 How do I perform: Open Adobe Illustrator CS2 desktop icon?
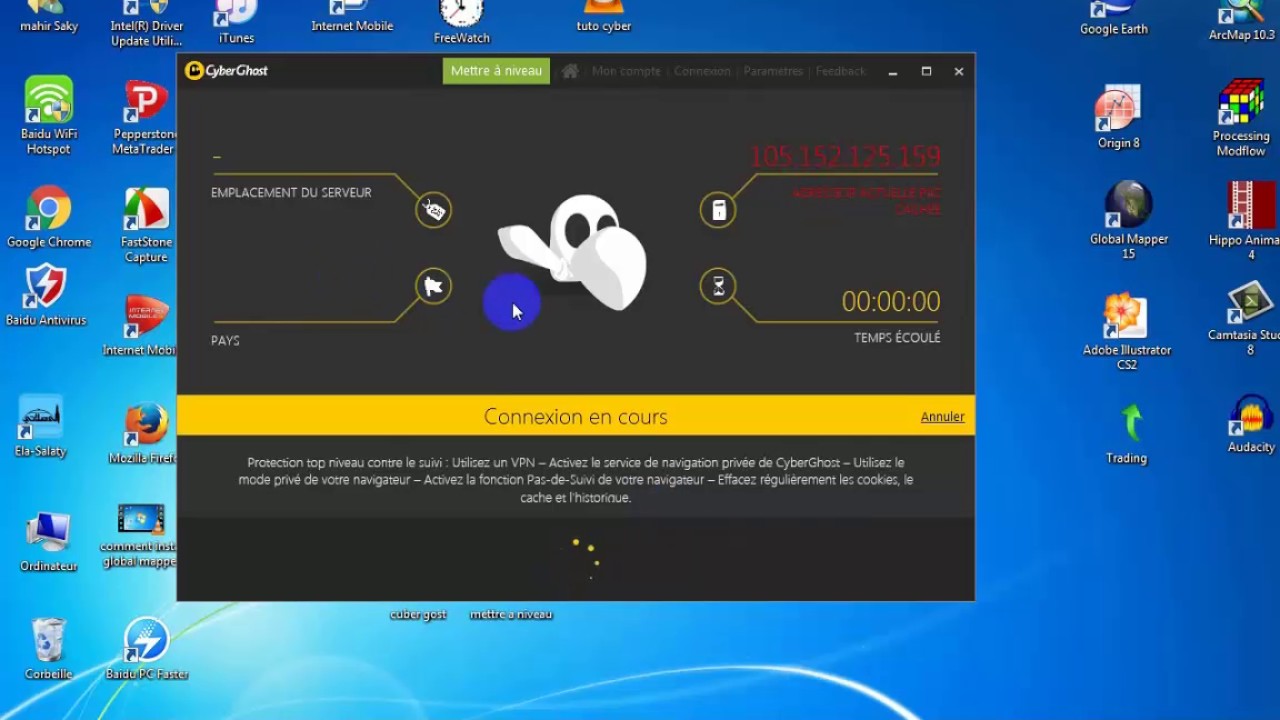[1127, 331]
